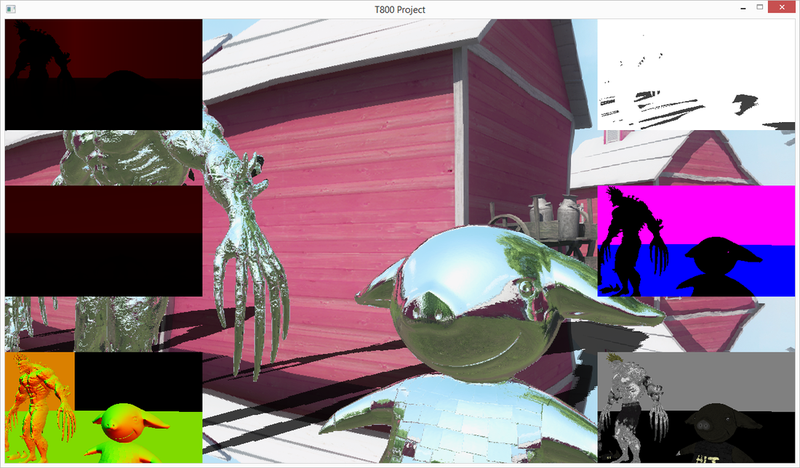
Task: Minimize the T800 Project window
Action: point(743,8)
